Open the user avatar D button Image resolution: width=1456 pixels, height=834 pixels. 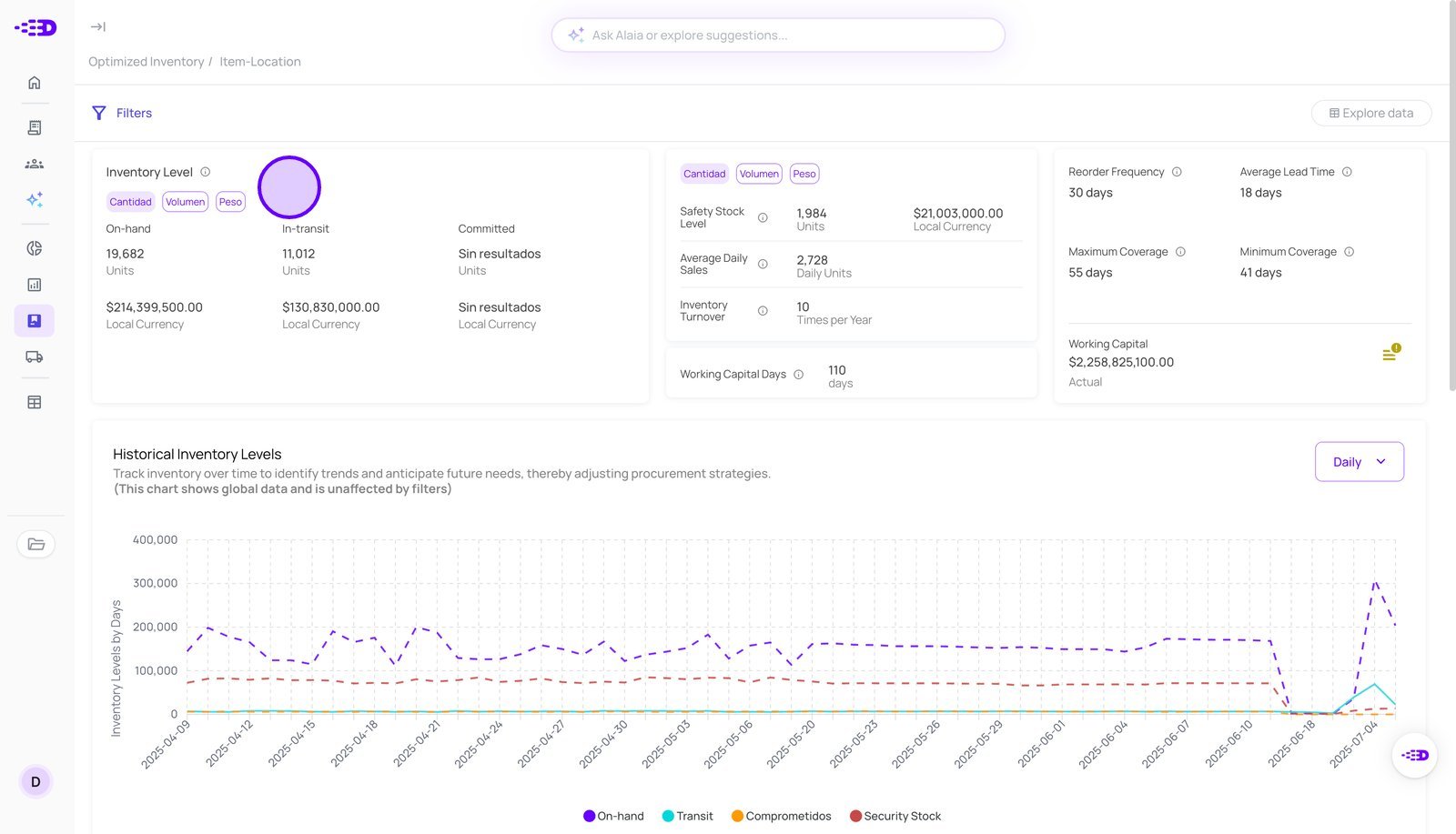coord(35,782)
